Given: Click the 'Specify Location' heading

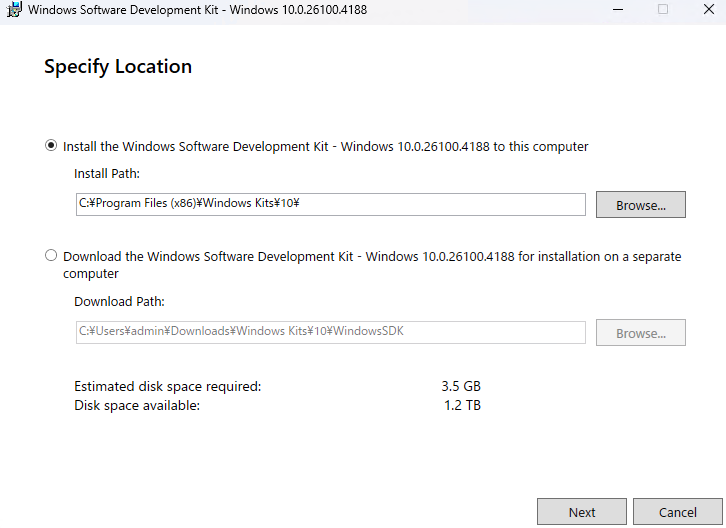Looking at the screenshot, I should (x=118, y=67).
